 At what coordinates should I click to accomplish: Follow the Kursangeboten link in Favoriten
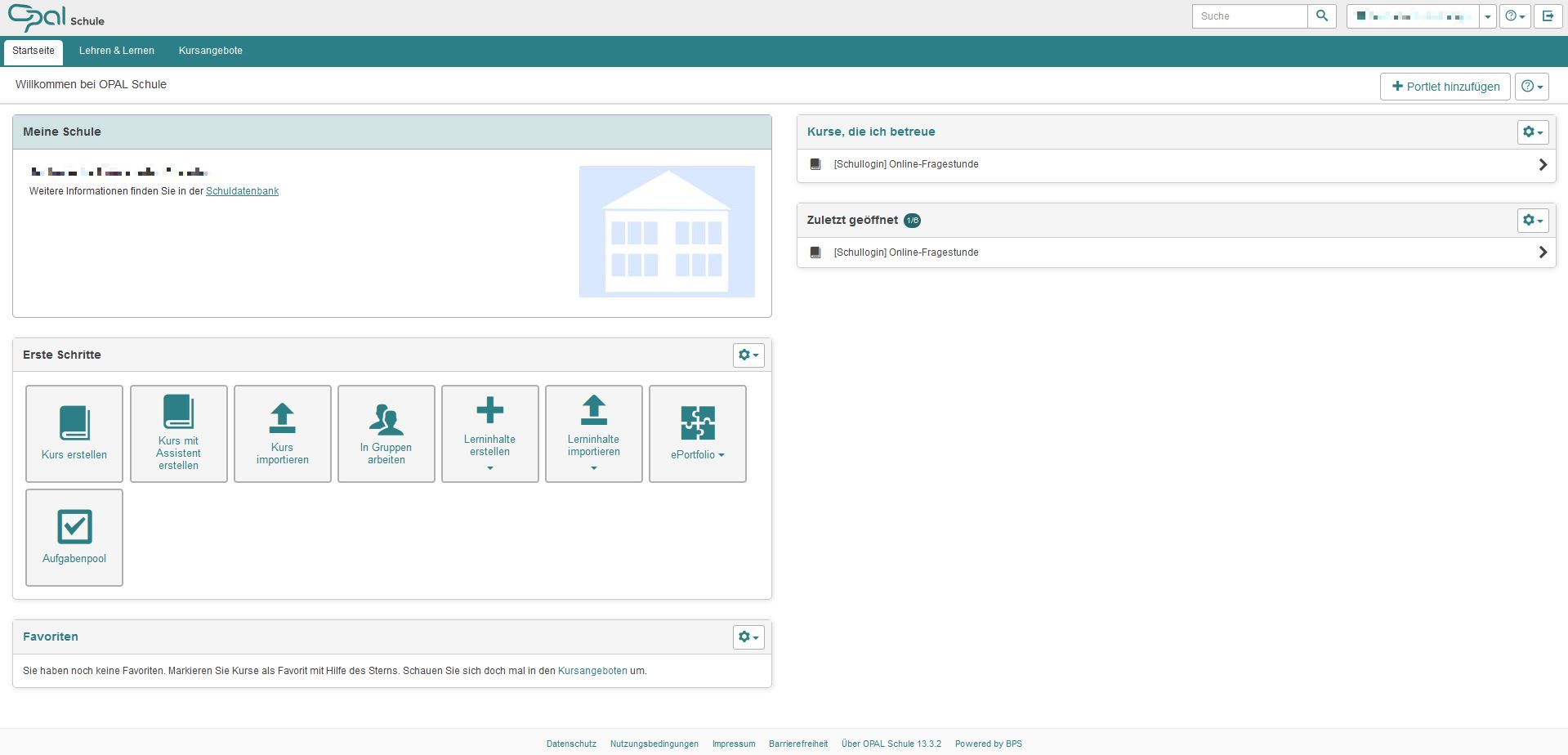click(592, 671)
